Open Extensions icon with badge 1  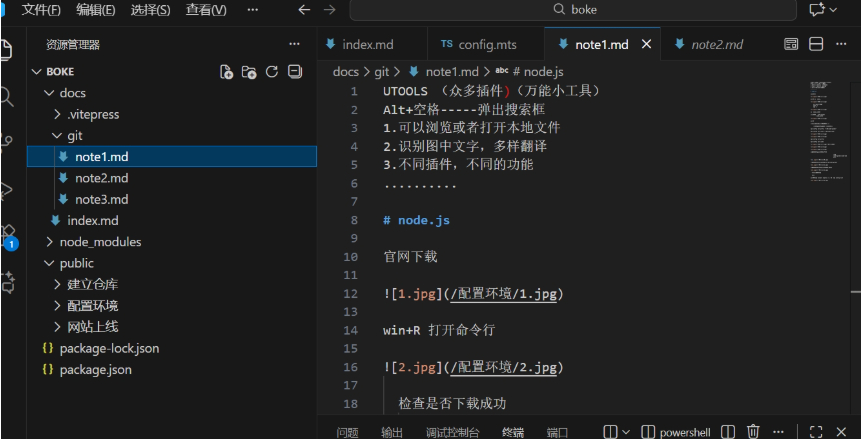(8, 238)
